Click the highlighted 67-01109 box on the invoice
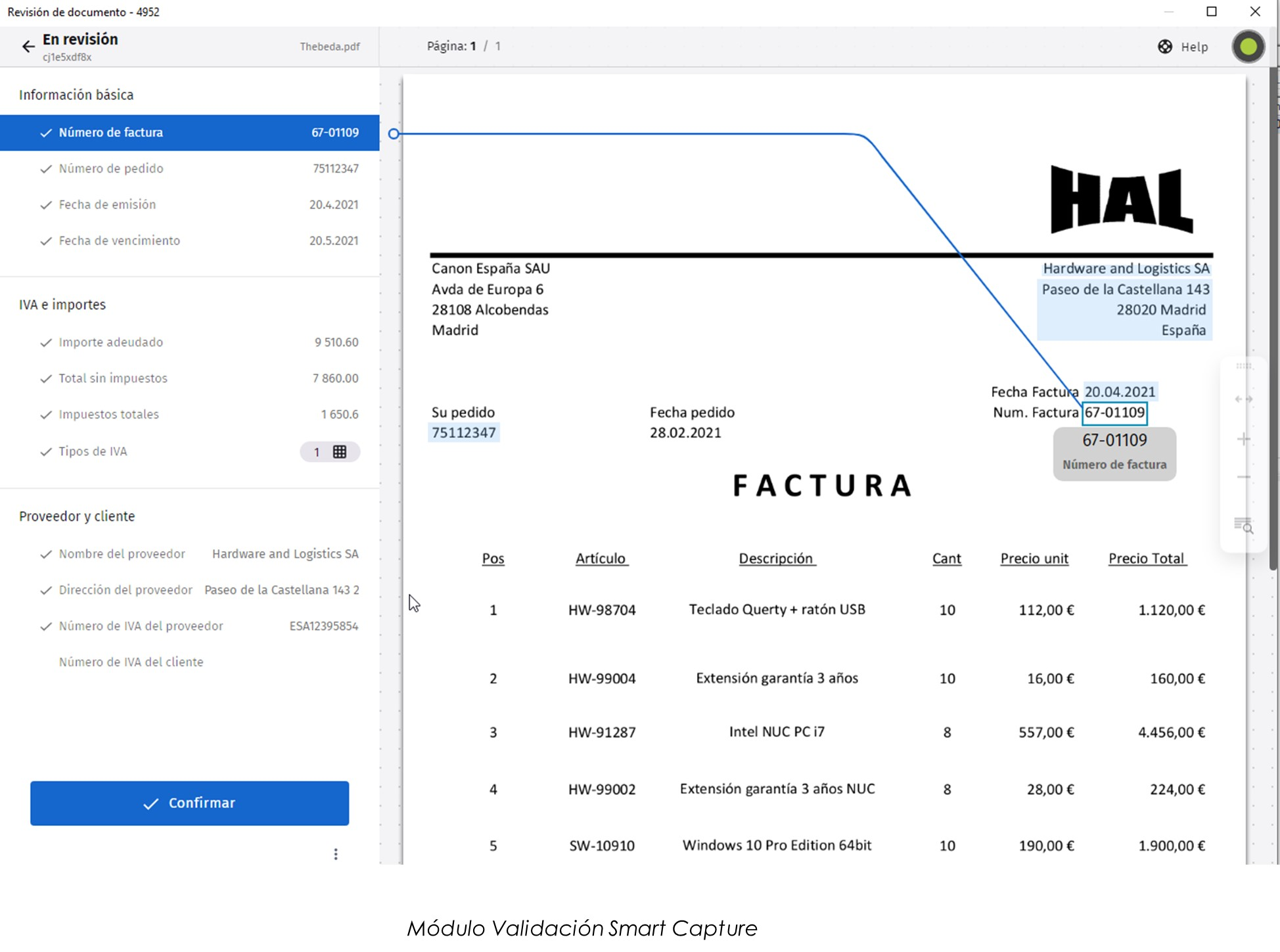Image resolution: width=1280 pixels, height=952 pixels. (x=1114, y=413)
